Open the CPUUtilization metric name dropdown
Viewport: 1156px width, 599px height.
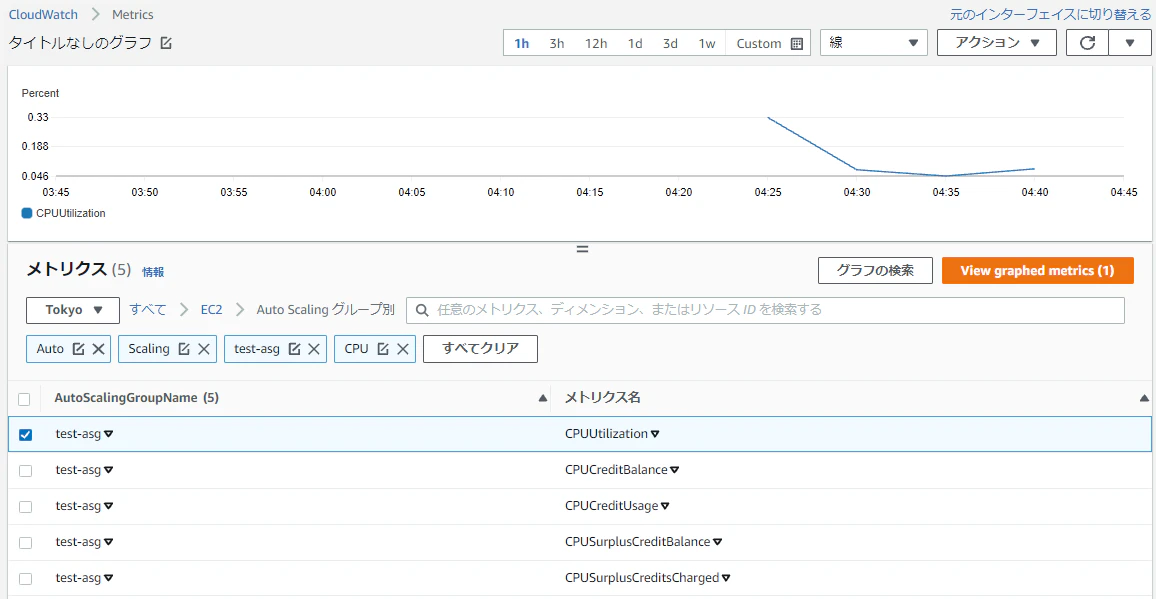click(x=655, y=434)
